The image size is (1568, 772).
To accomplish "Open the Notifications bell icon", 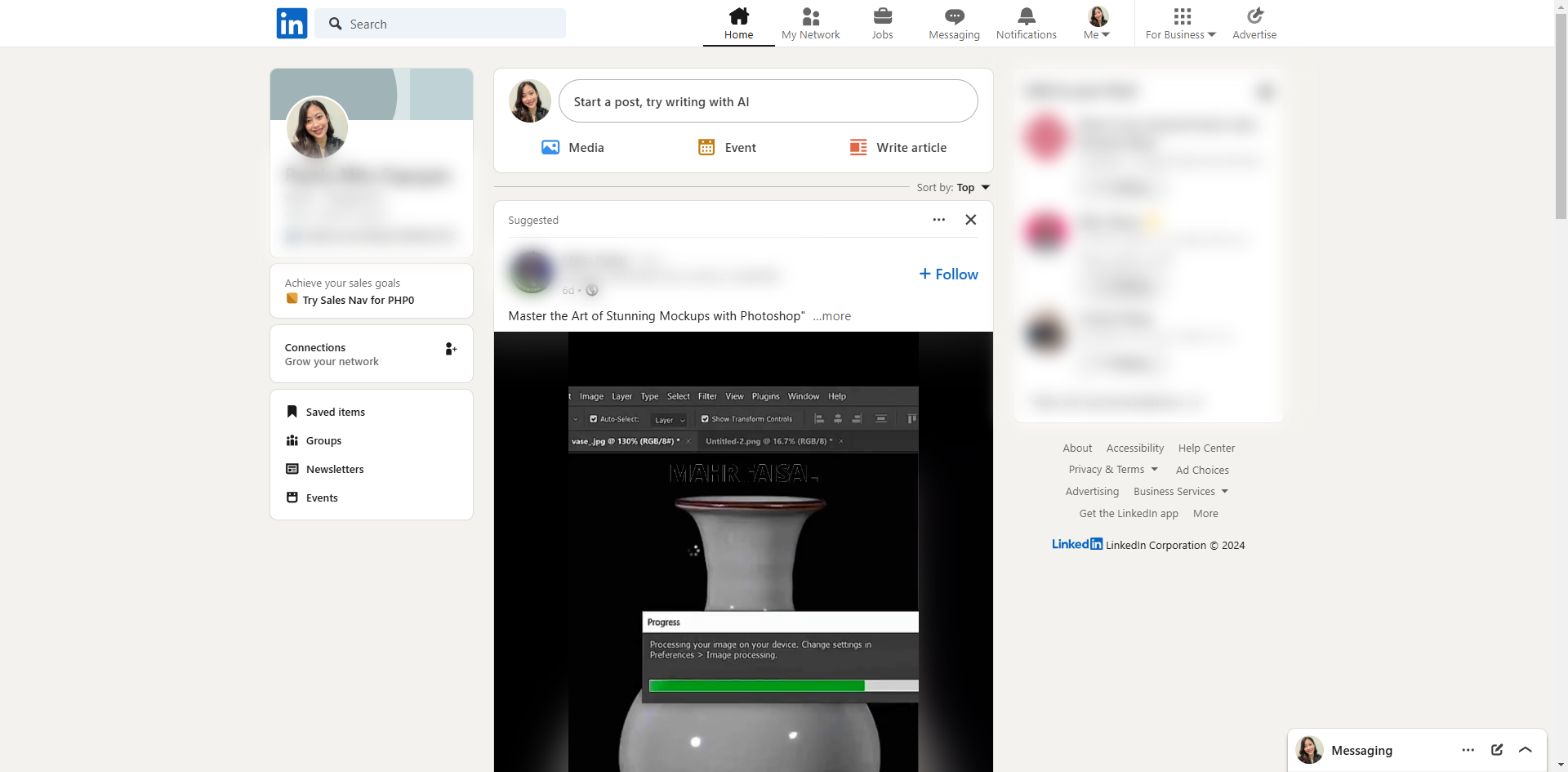I will 1026,14.
